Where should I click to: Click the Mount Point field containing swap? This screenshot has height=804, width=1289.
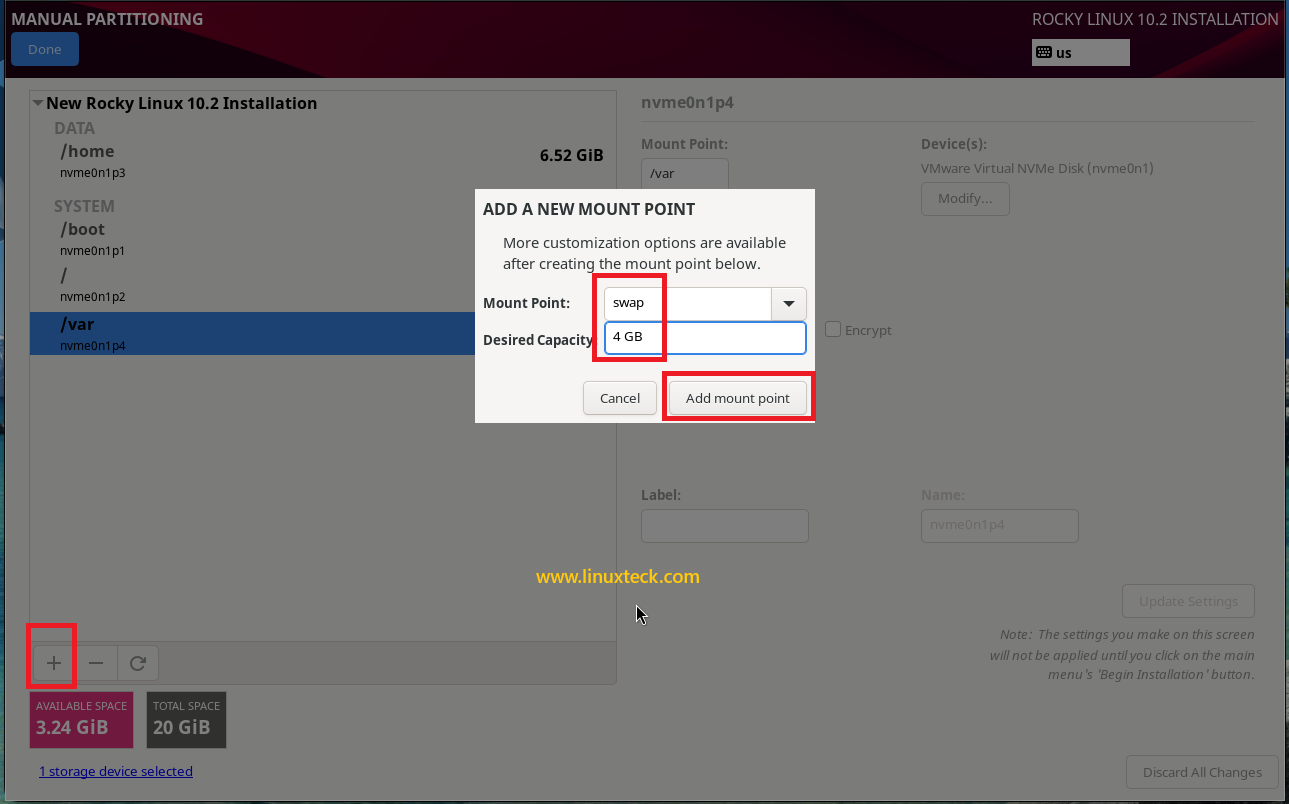click(x=688, y=303)
